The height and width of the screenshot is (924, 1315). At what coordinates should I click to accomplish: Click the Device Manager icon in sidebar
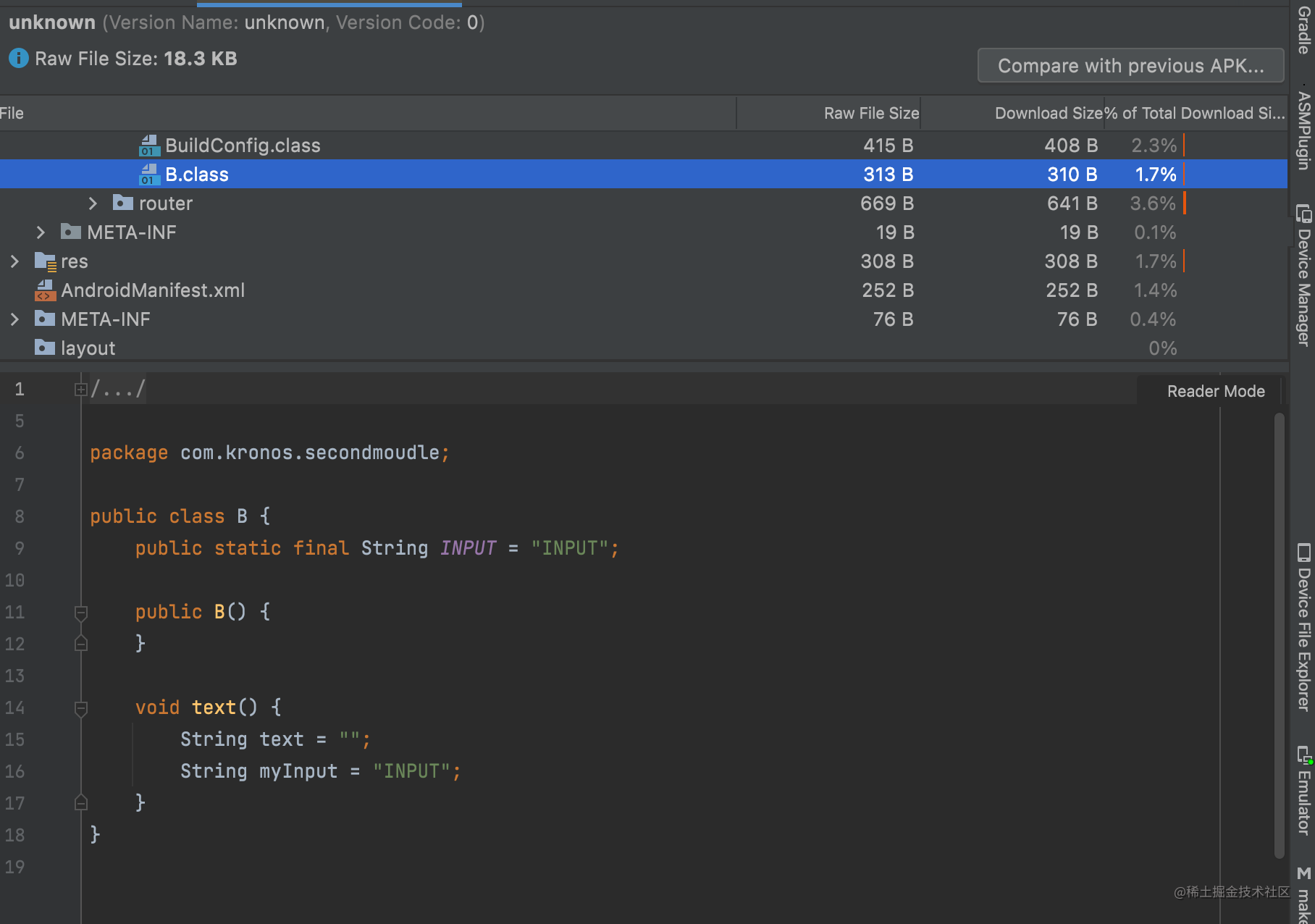[1303, 214]
